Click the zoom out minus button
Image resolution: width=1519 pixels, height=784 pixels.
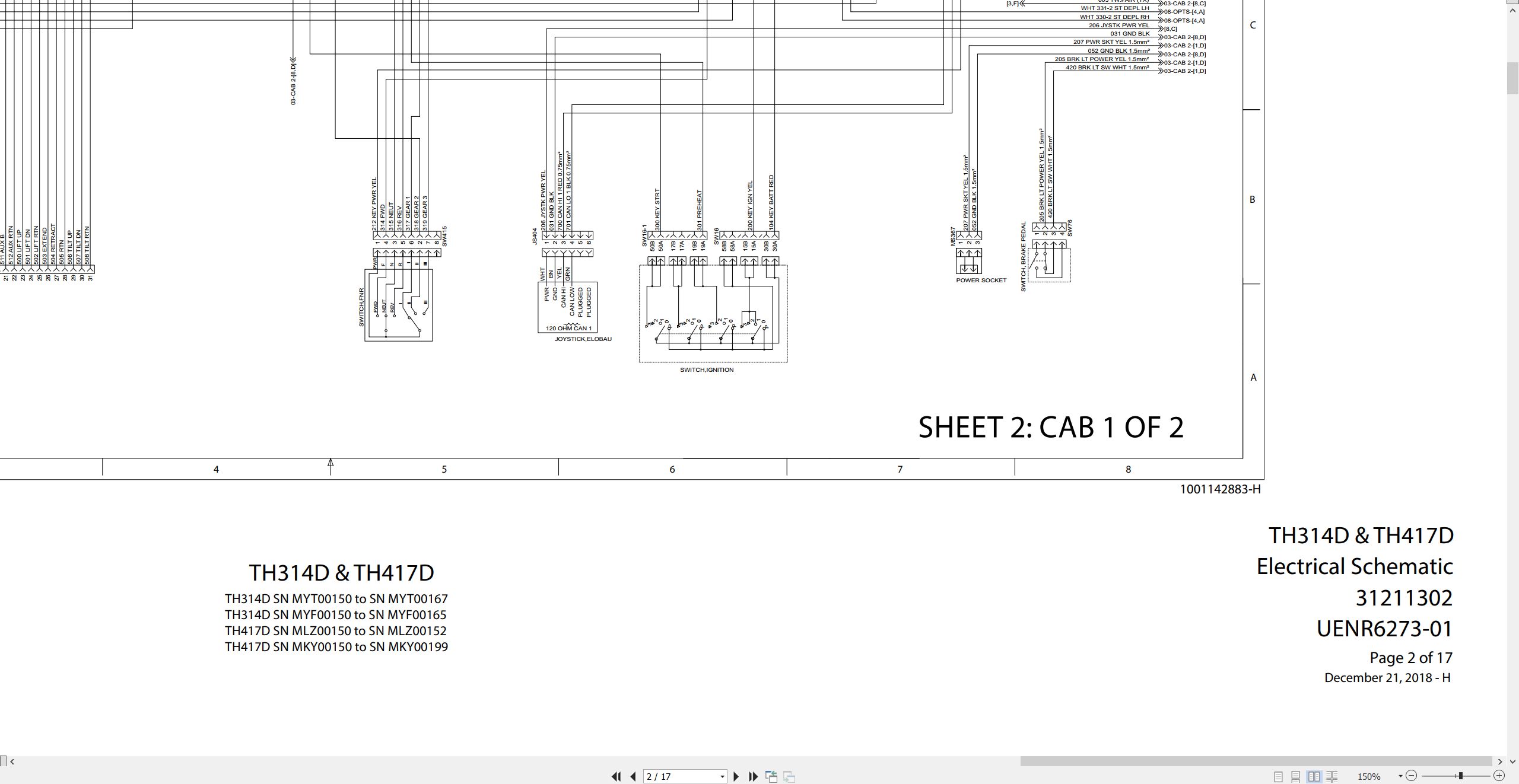1412,776
